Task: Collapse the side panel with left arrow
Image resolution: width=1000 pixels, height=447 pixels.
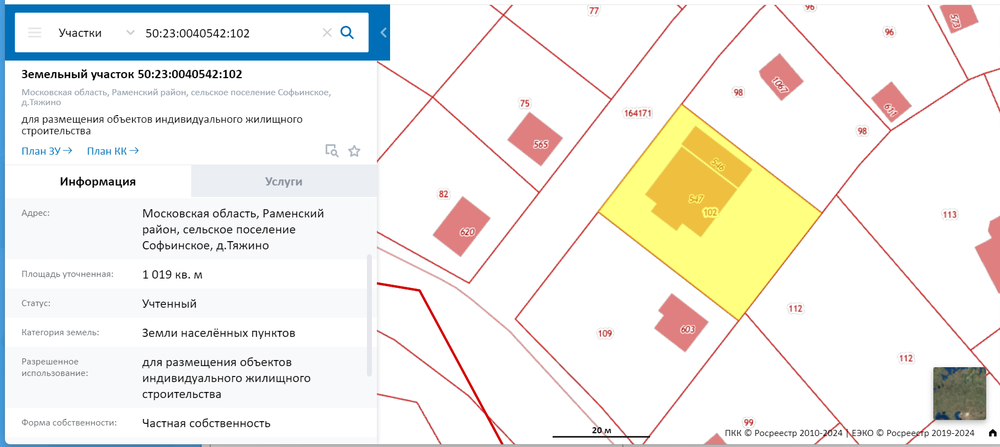Action: (383, 33)
